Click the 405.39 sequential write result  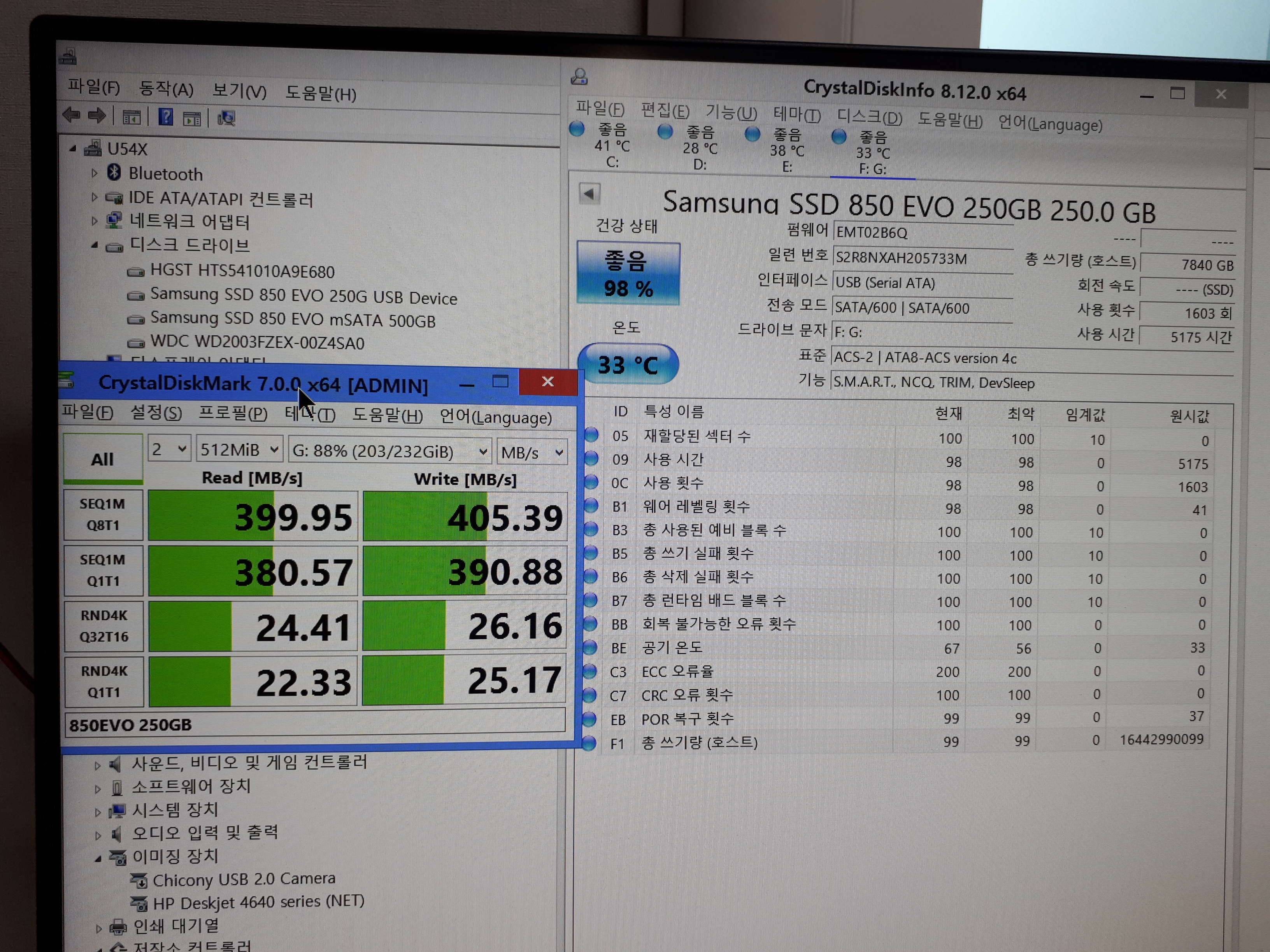click(x=465, y=517)
